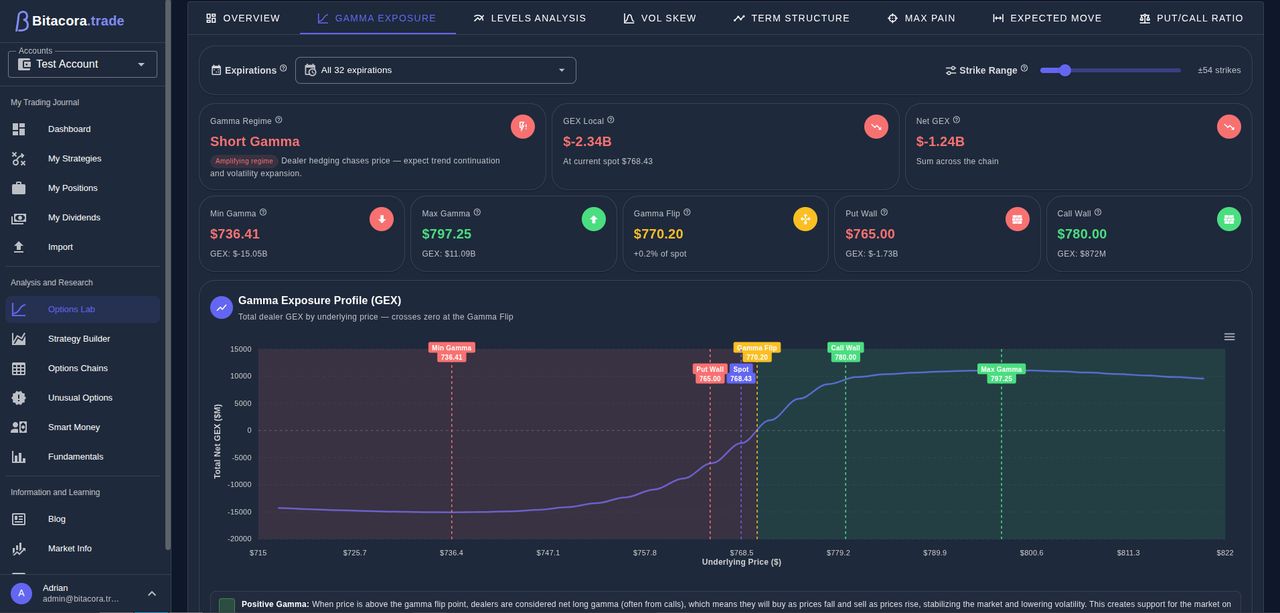The image size is (1280, 613).
Task: Open the Term Structure tab
Action: coord(791,18)
